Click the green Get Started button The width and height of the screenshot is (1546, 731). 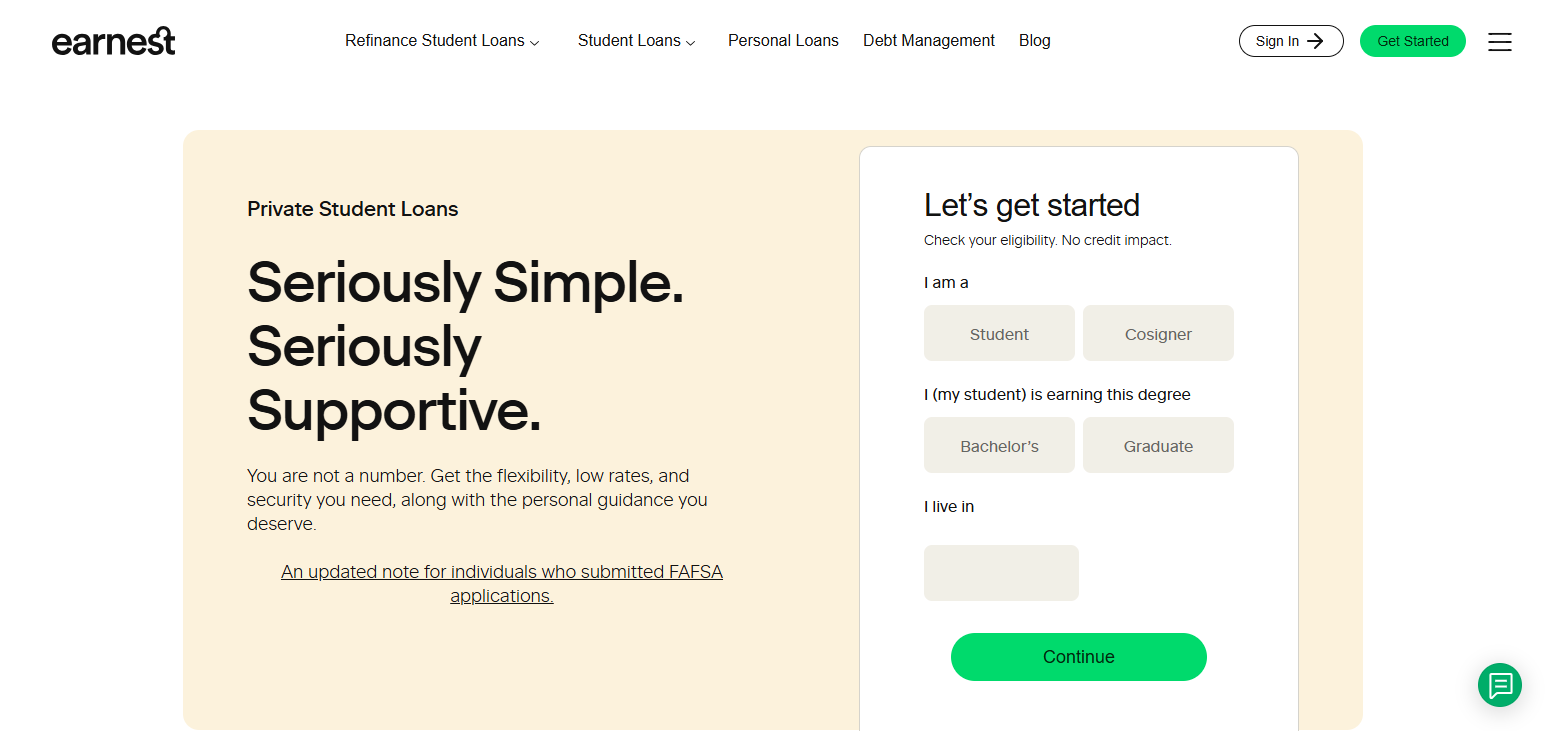[x=1412, y=41]
